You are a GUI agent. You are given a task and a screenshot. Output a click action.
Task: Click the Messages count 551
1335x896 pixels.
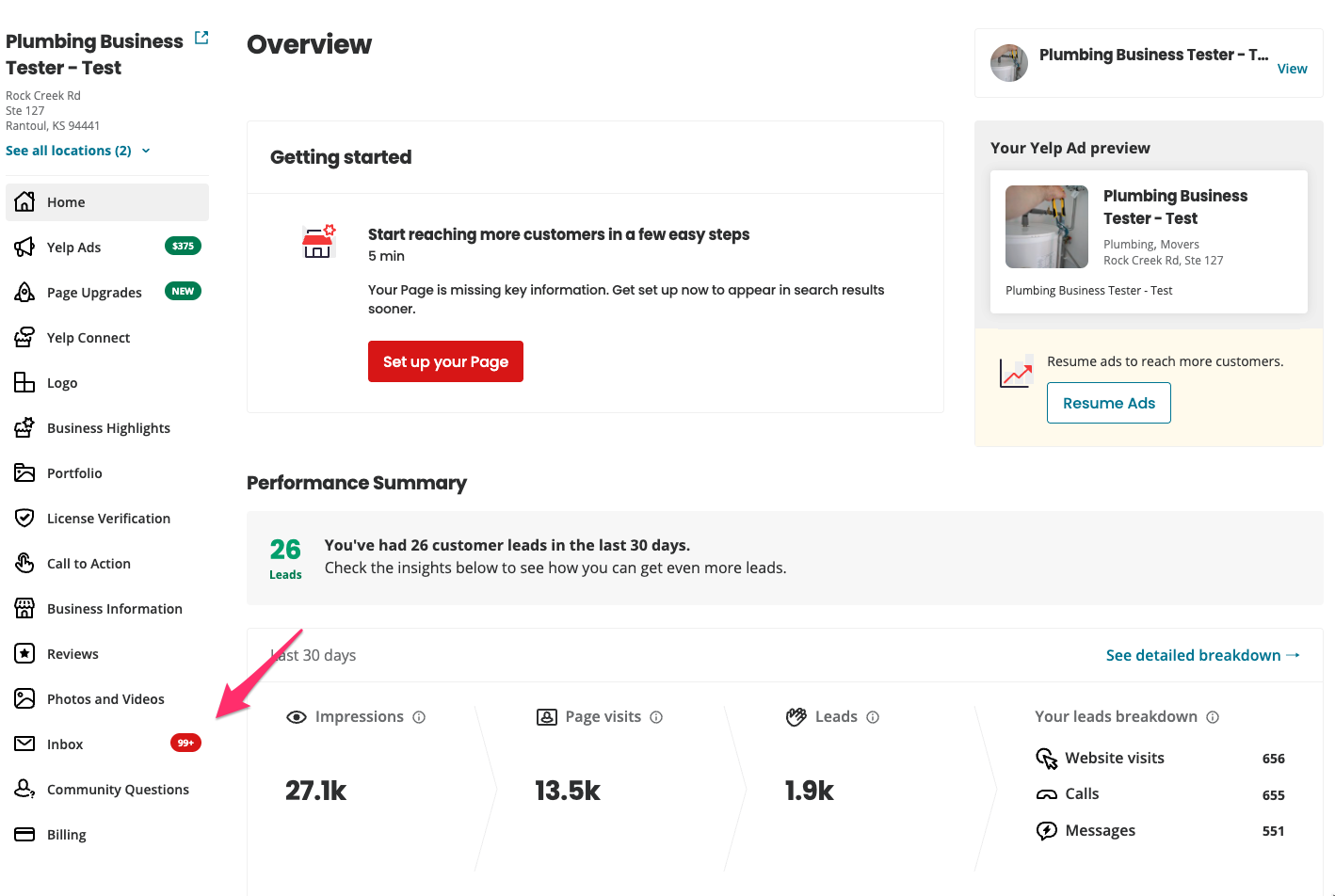click(x=1273, y=831)
